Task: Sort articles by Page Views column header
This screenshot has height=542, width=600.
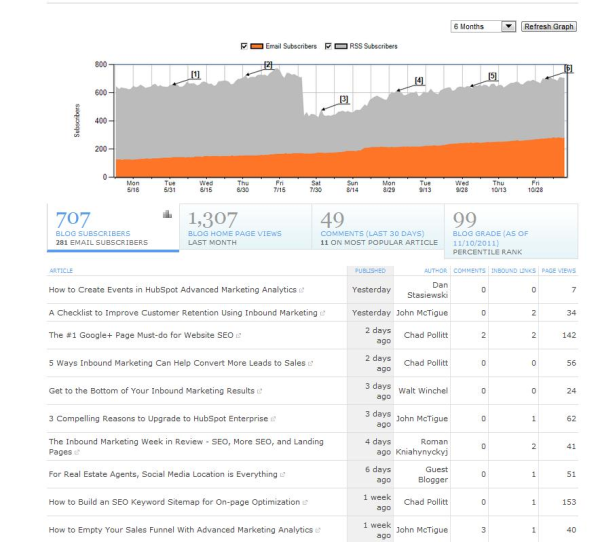Action: (577, 269)
